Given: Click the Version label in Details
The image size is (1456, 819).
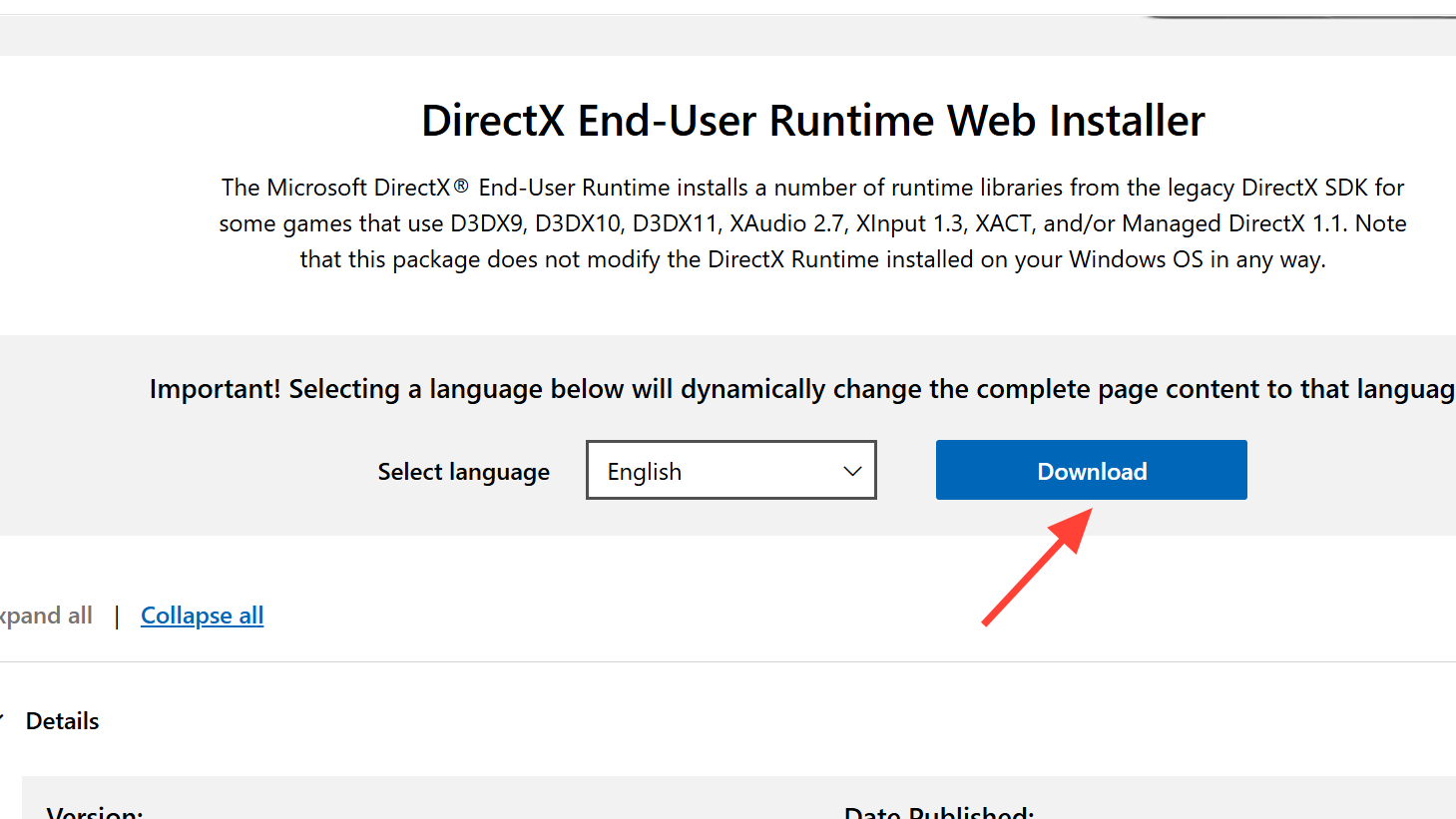Looking at the screenshot, I should pyautogui.click(x=95, y=813).
